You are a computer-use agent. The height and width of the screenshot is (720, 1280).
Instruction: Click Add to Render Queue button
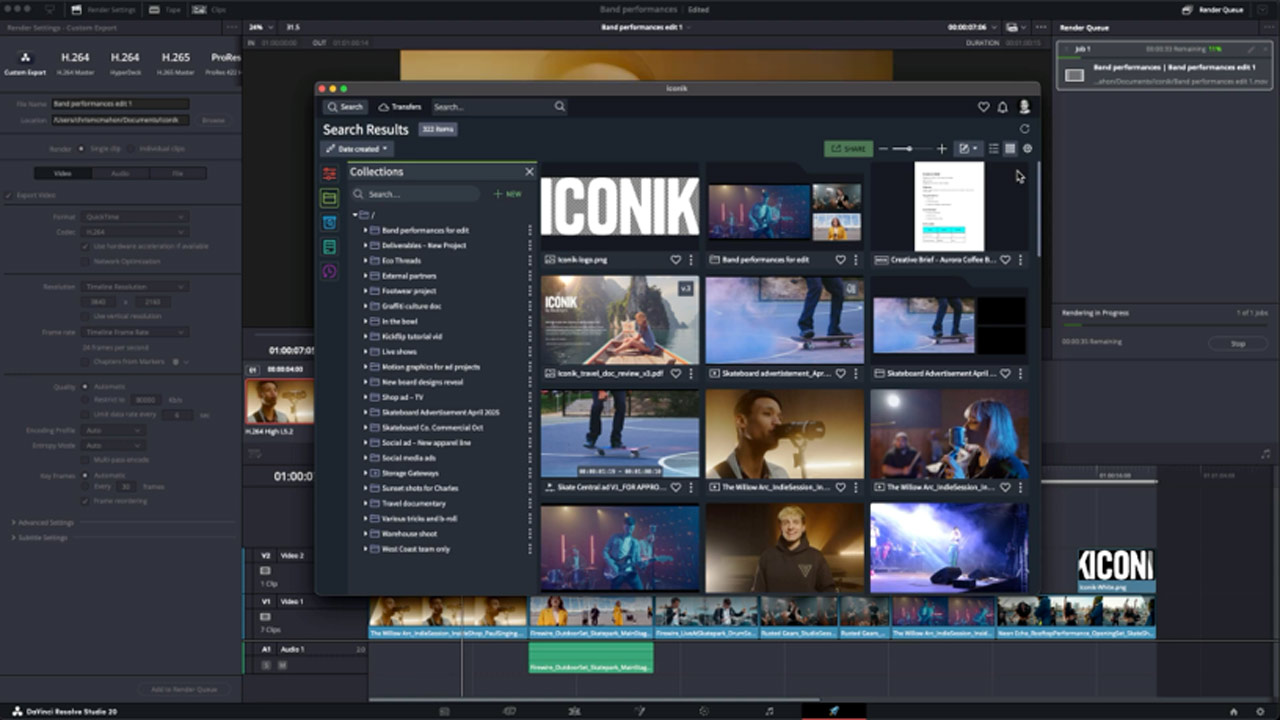pos(184,689)
